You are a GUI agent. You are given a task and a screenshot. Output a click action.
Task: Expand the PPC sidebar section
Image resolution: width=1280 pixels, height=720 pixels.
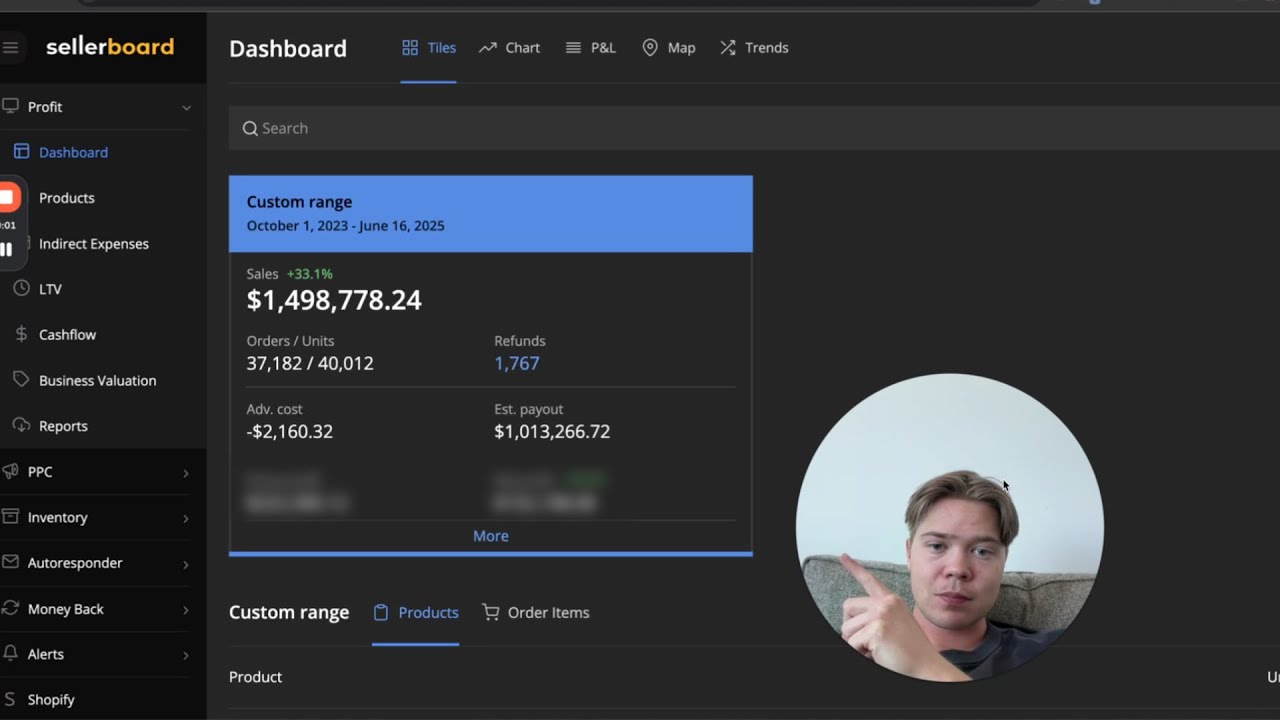[186, 472]
